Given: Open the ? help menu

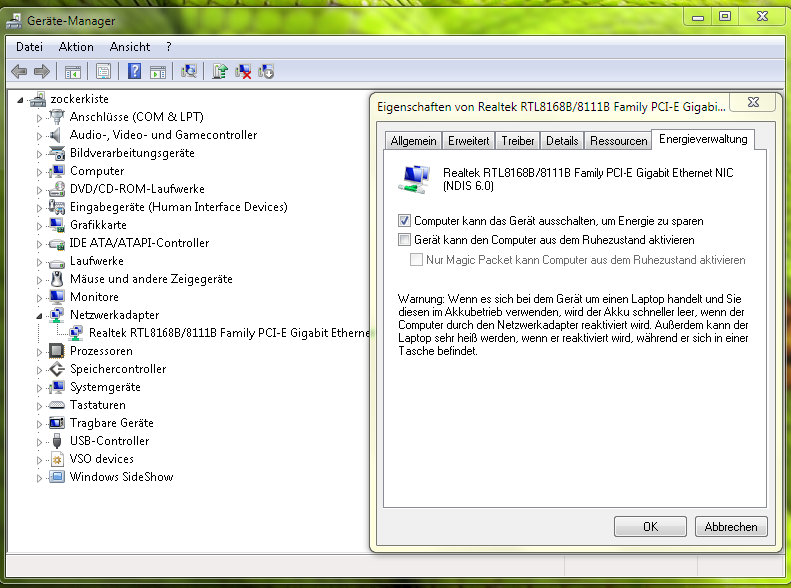Looking at the screenshot, I should click(169, 47).
